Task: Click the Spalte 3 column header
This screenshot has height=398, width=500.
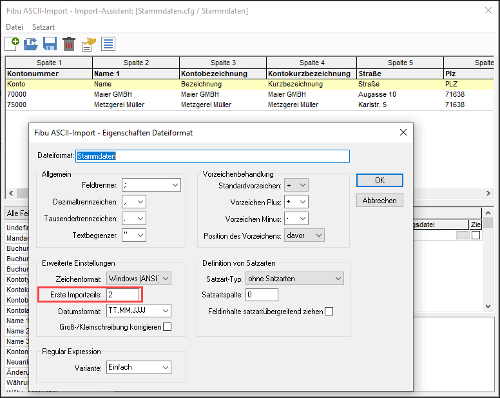Action: 223,62
